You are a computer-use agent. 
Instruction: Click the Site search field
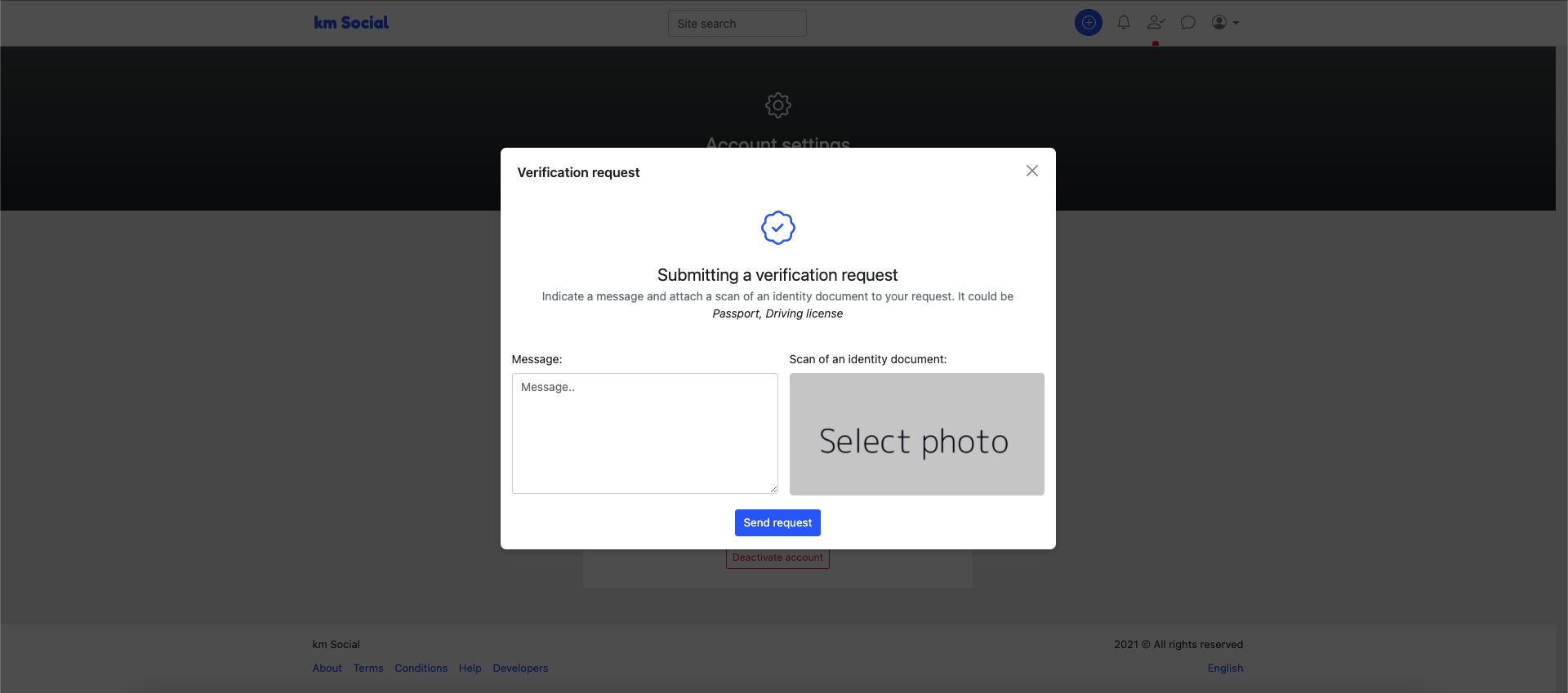coord(737,24)
